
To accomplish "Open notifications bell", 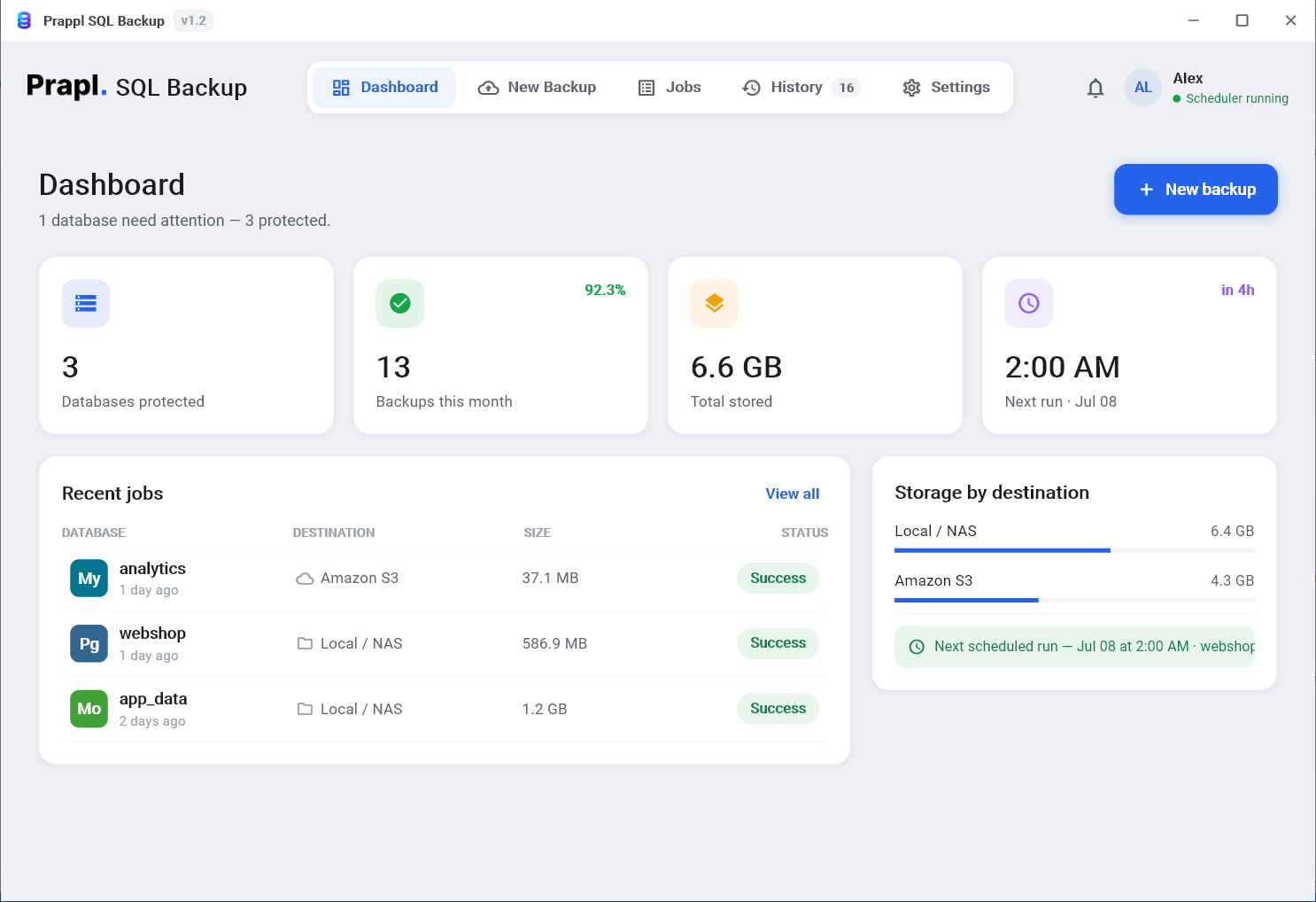I will [1095, 88].
